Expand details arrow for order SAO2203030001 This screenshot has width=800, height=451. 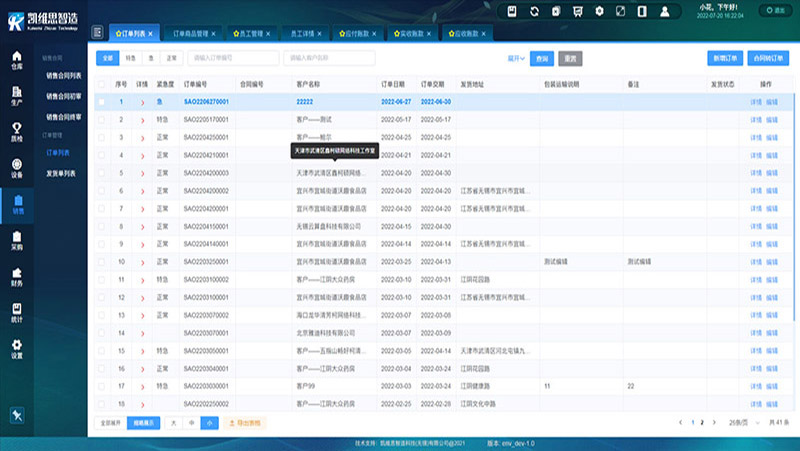click(142, 387)
